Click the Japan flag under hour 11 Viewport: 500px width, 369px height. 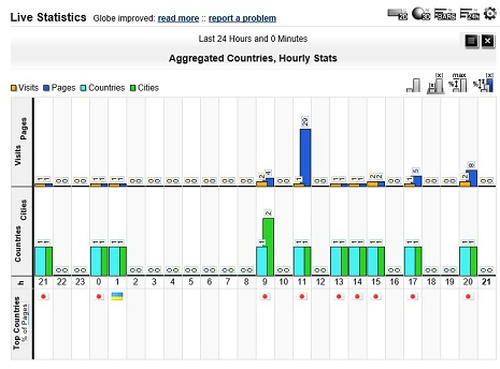tap(302, 296)
